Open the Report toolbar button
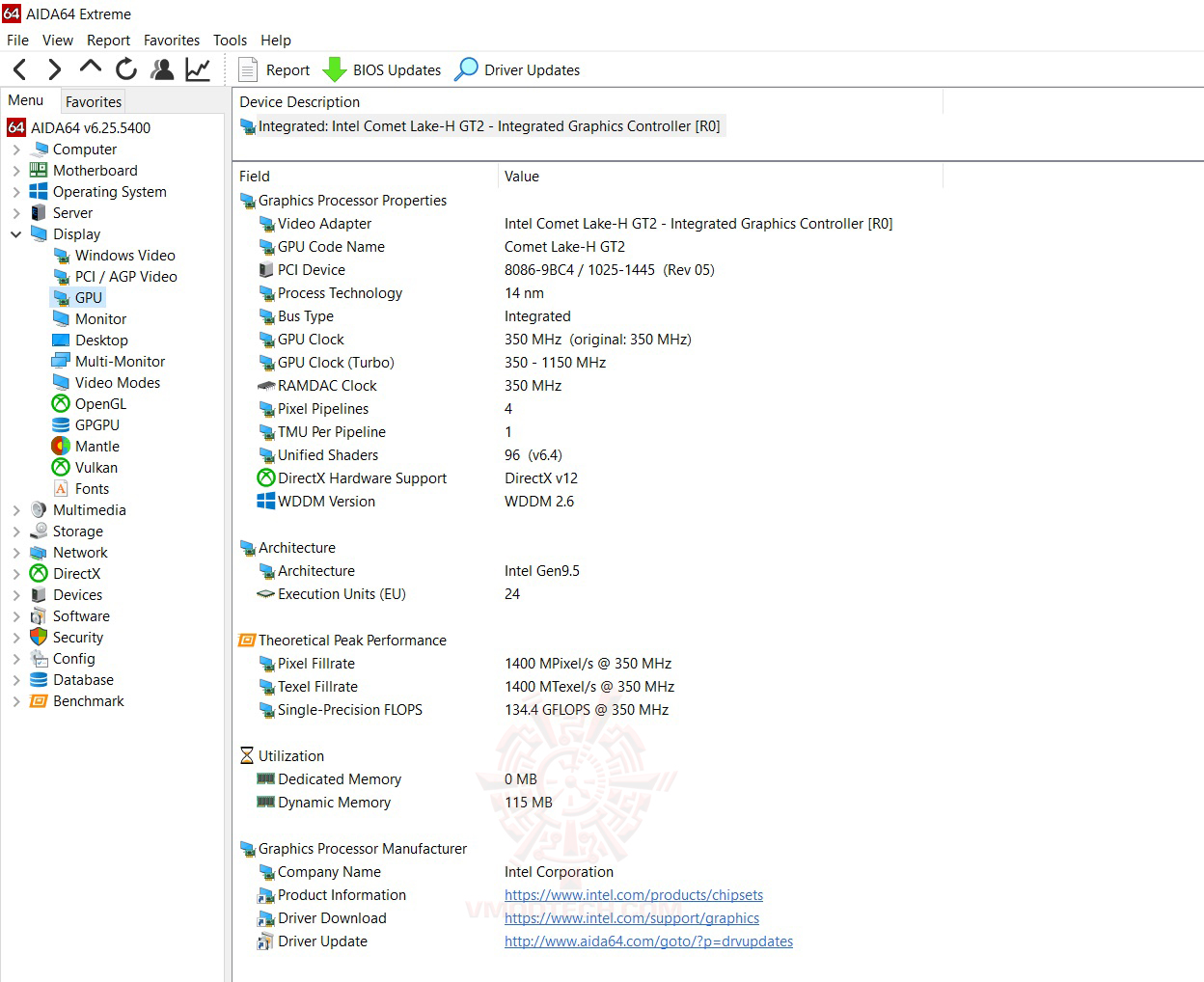 pyautogui.click(x=274, y=69)
